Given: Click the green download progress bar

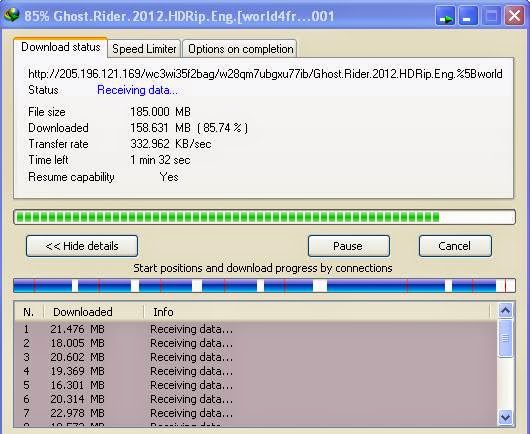Looking at the screenshot, I should 264,217.
